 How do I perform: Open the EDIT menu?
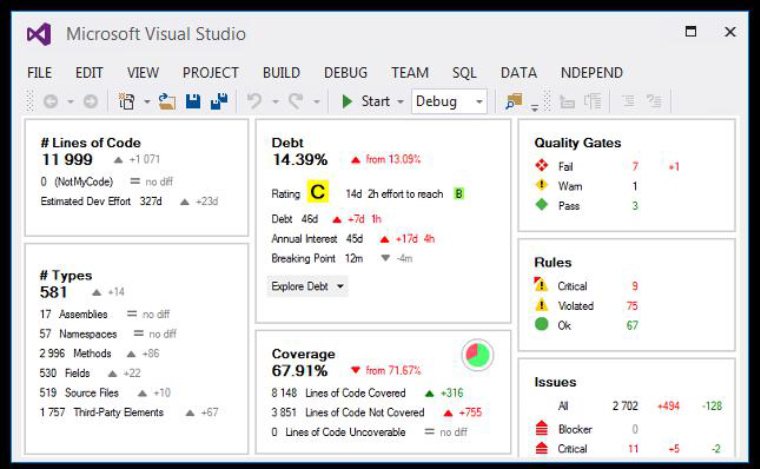[89, 73]
